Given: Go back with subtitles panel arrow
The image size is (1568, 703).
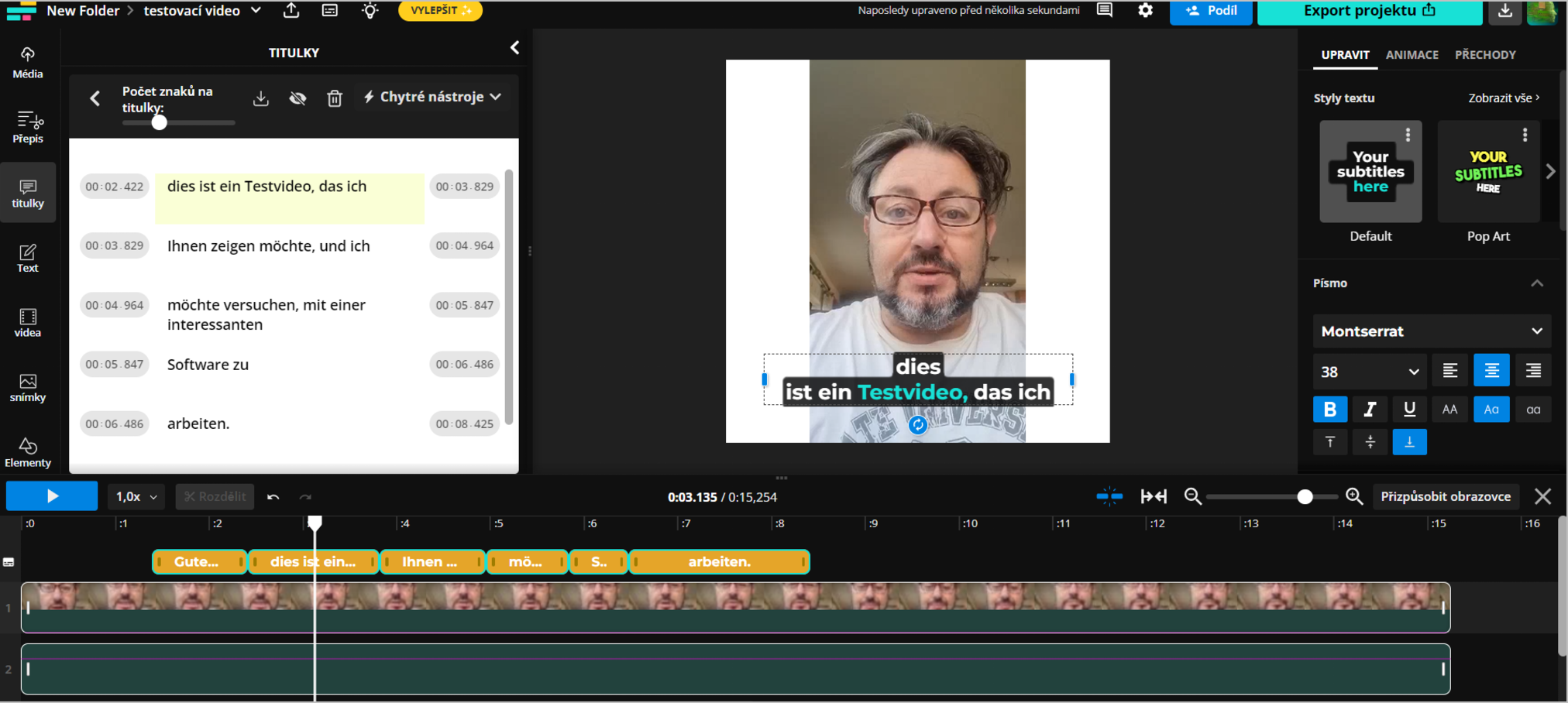Looking at the screenshot, I should coord(95,98).
